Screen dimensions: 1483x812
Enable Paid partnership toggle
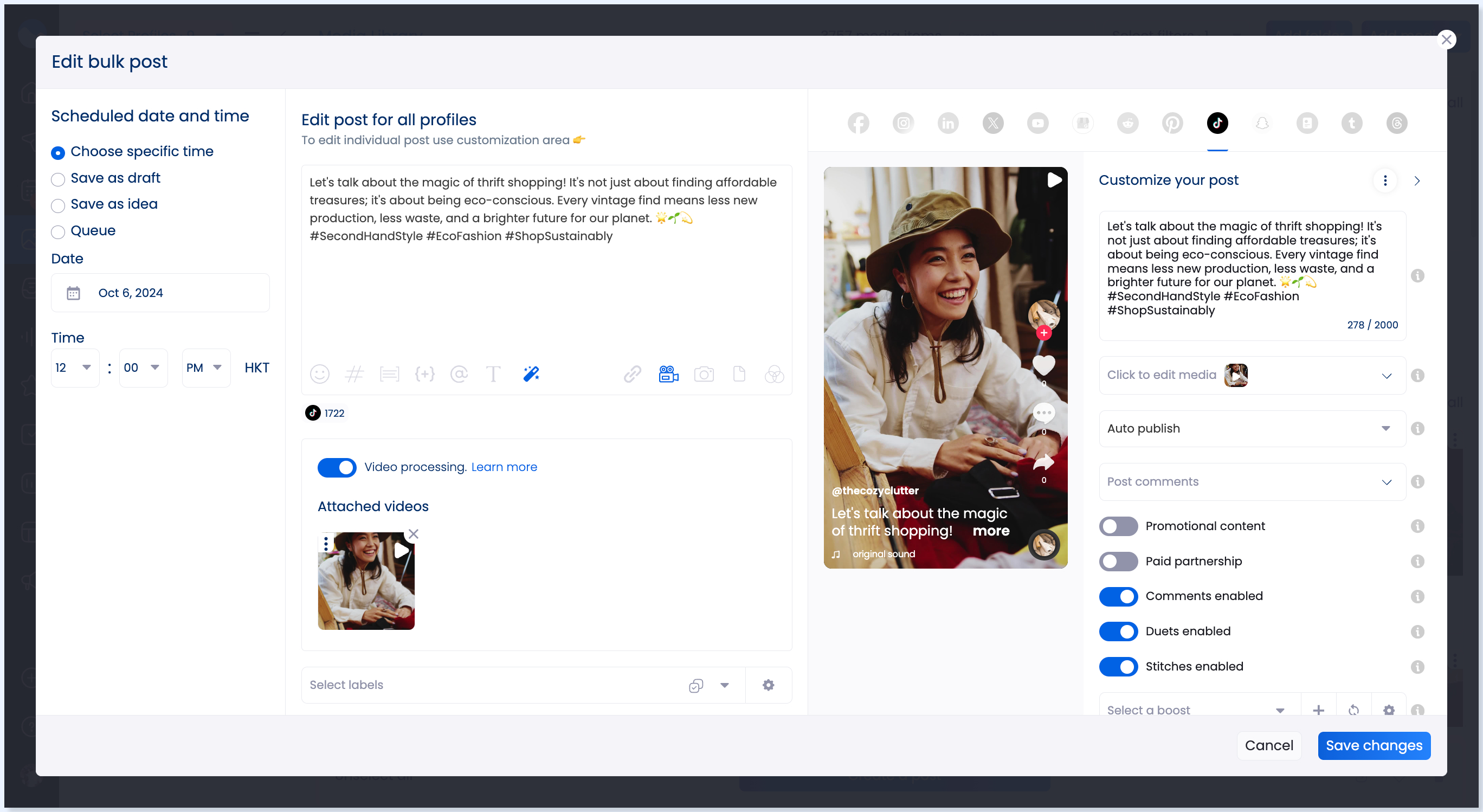click(1118, 562)
